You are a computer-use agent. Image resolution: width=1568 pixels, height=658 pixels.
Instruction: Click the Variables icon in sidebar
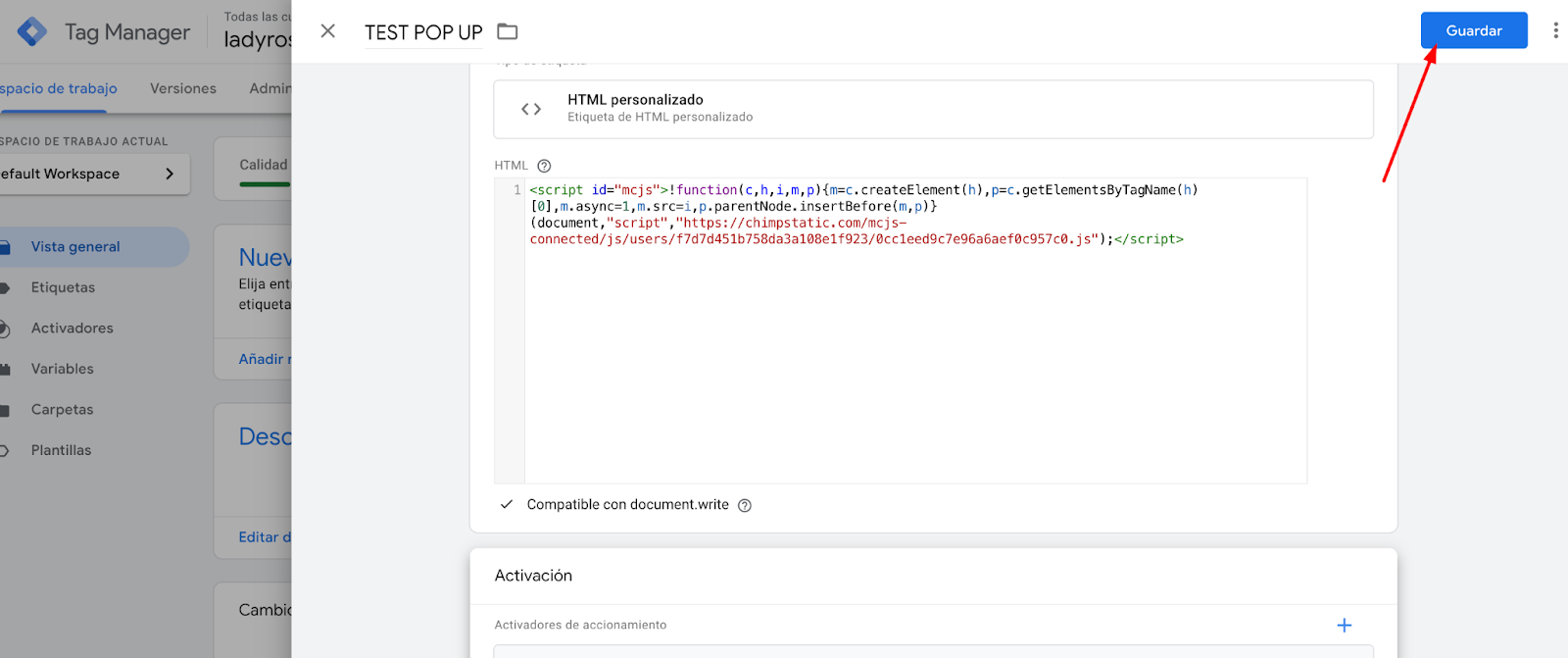tap(4, 370)
